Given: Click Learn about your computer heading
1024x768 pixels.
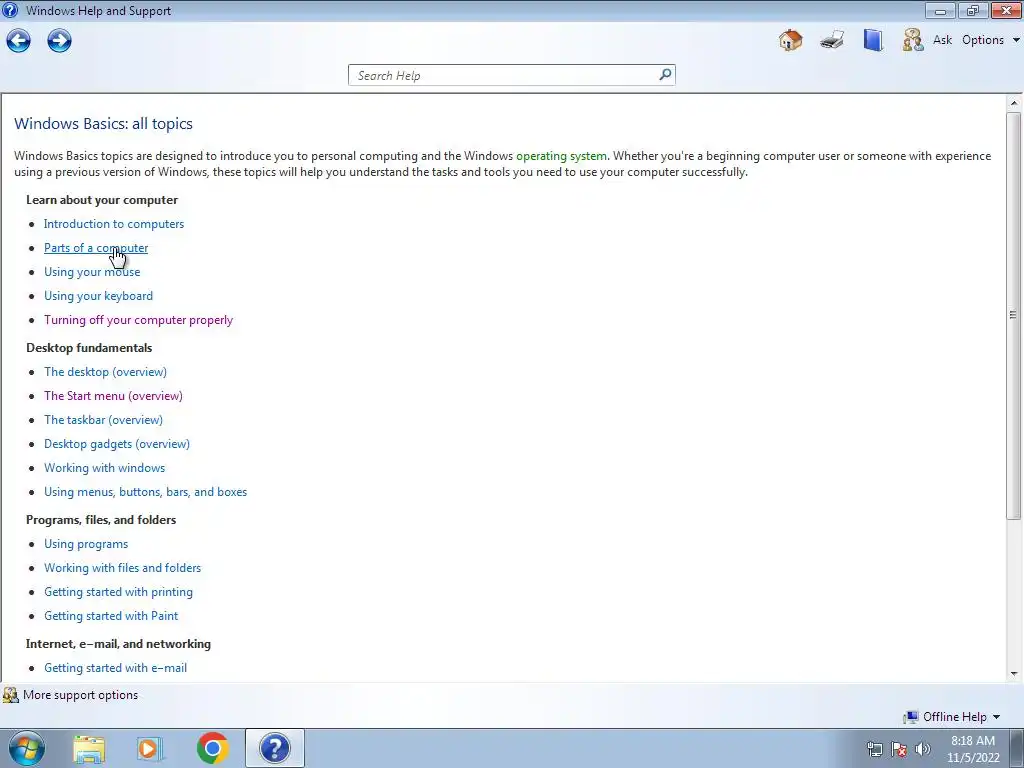Looking at the screenshot, I should coord(102,200).
